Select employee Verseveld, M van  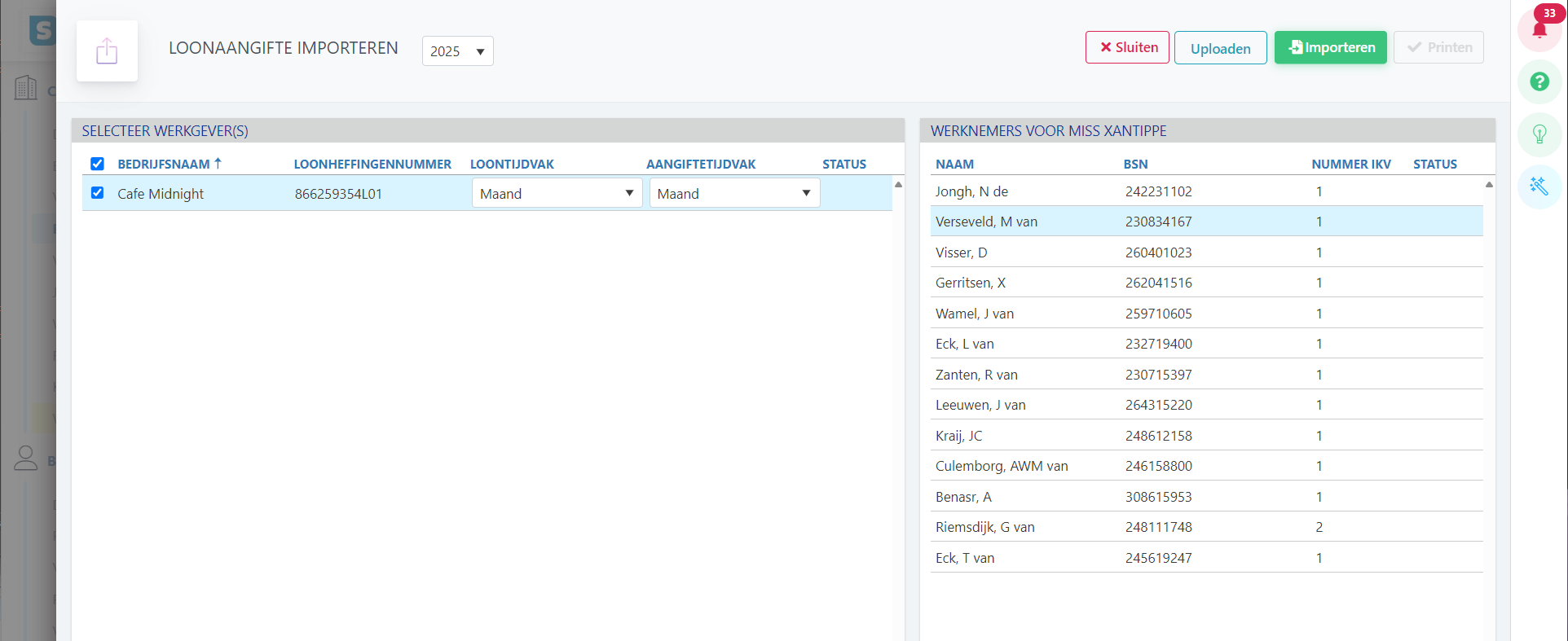coord(986,222)
